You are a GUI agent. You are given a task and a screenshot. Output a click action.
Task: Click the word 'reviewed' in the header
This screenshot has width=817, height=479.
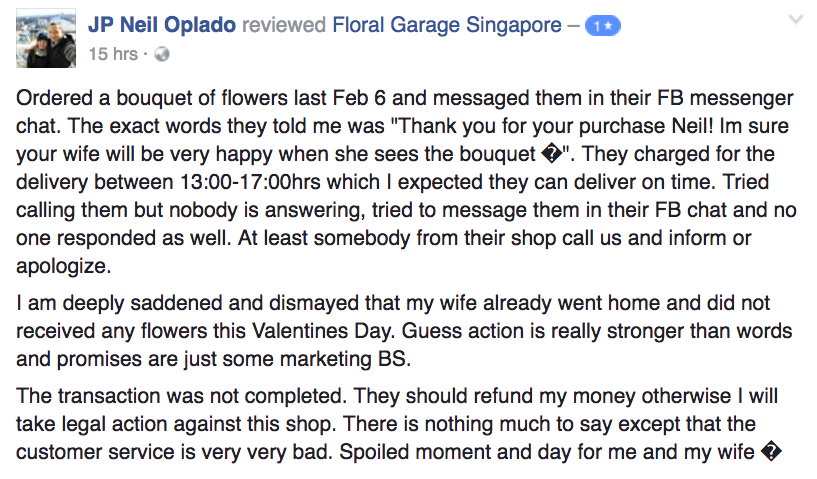click(284, 25)
